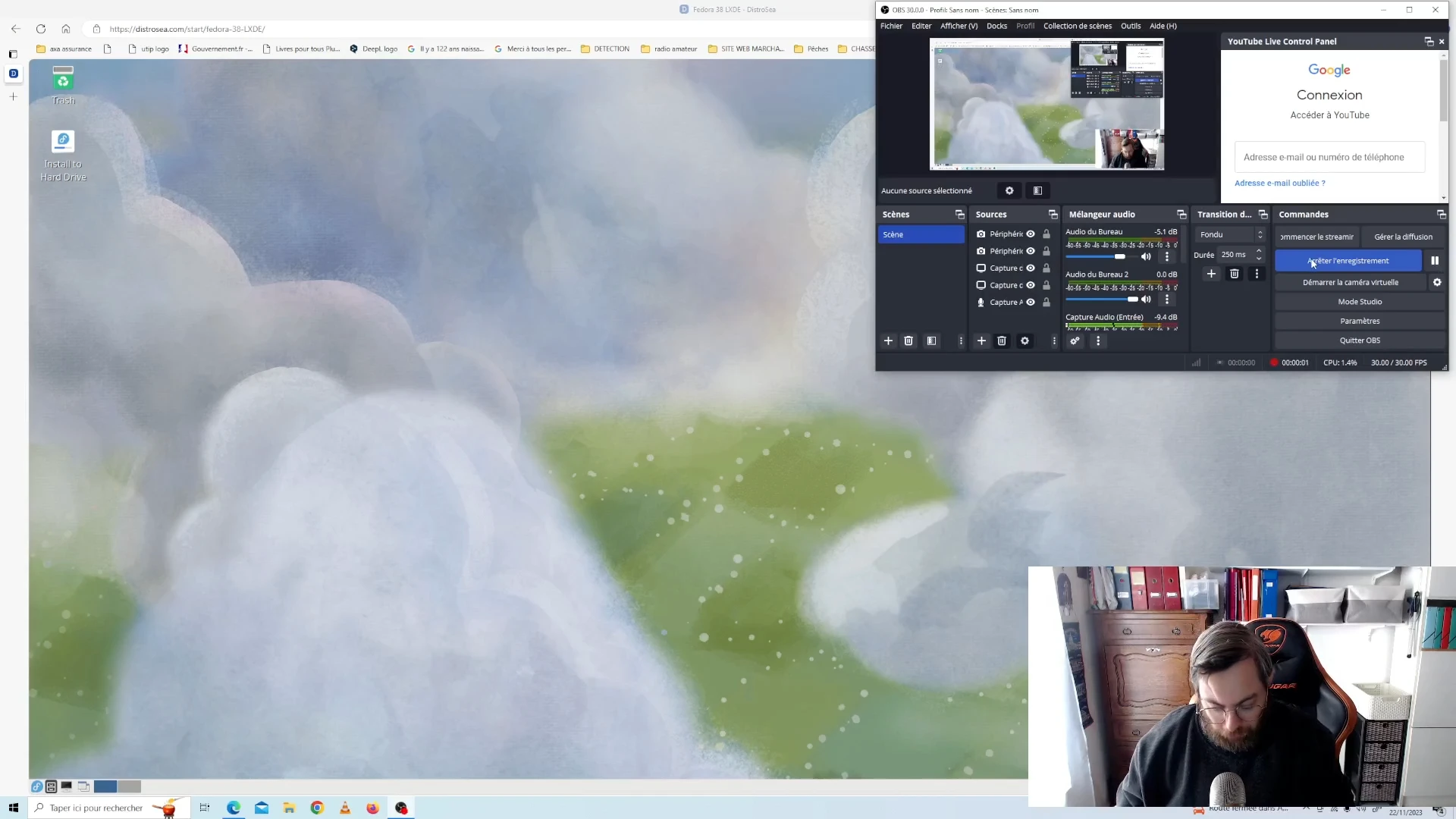1456x819 pixels.
Task: Open Docks menu in OBS
Action: point(996,26)
